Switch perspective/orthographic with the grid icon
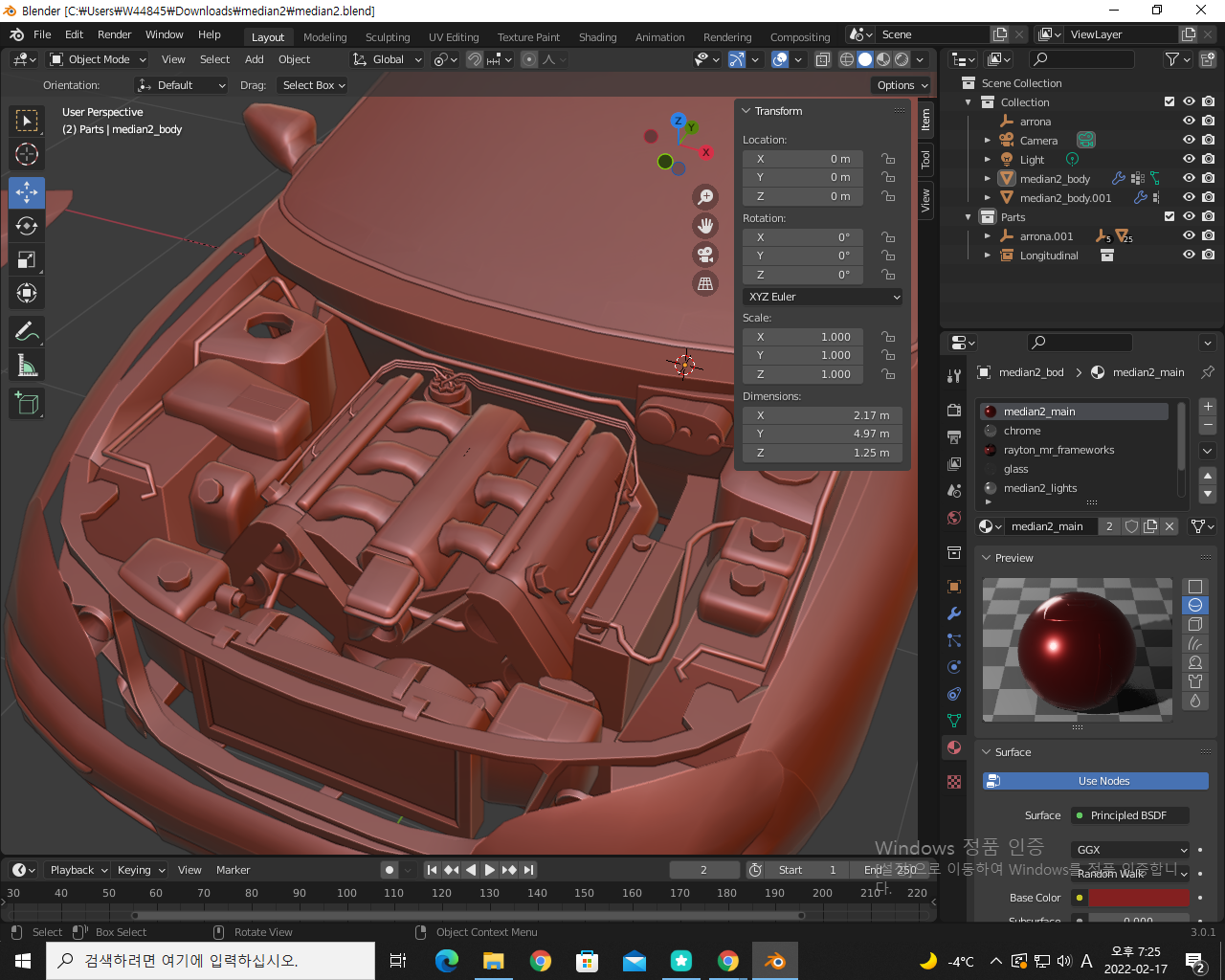The height and width of the screenshot is (980, 1225). [x=705, y=283]
